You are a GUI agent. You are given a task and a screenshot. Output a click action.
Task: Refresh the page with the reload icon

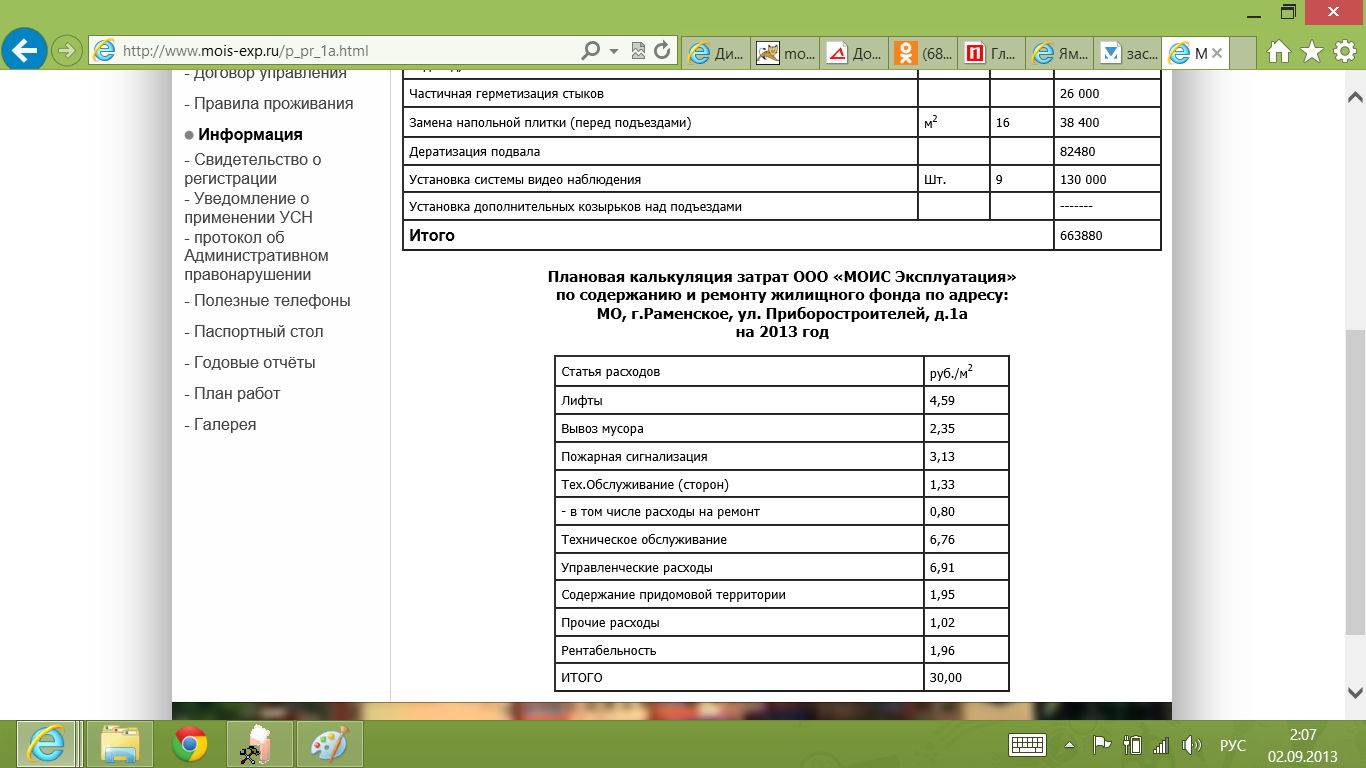point(662,50)
